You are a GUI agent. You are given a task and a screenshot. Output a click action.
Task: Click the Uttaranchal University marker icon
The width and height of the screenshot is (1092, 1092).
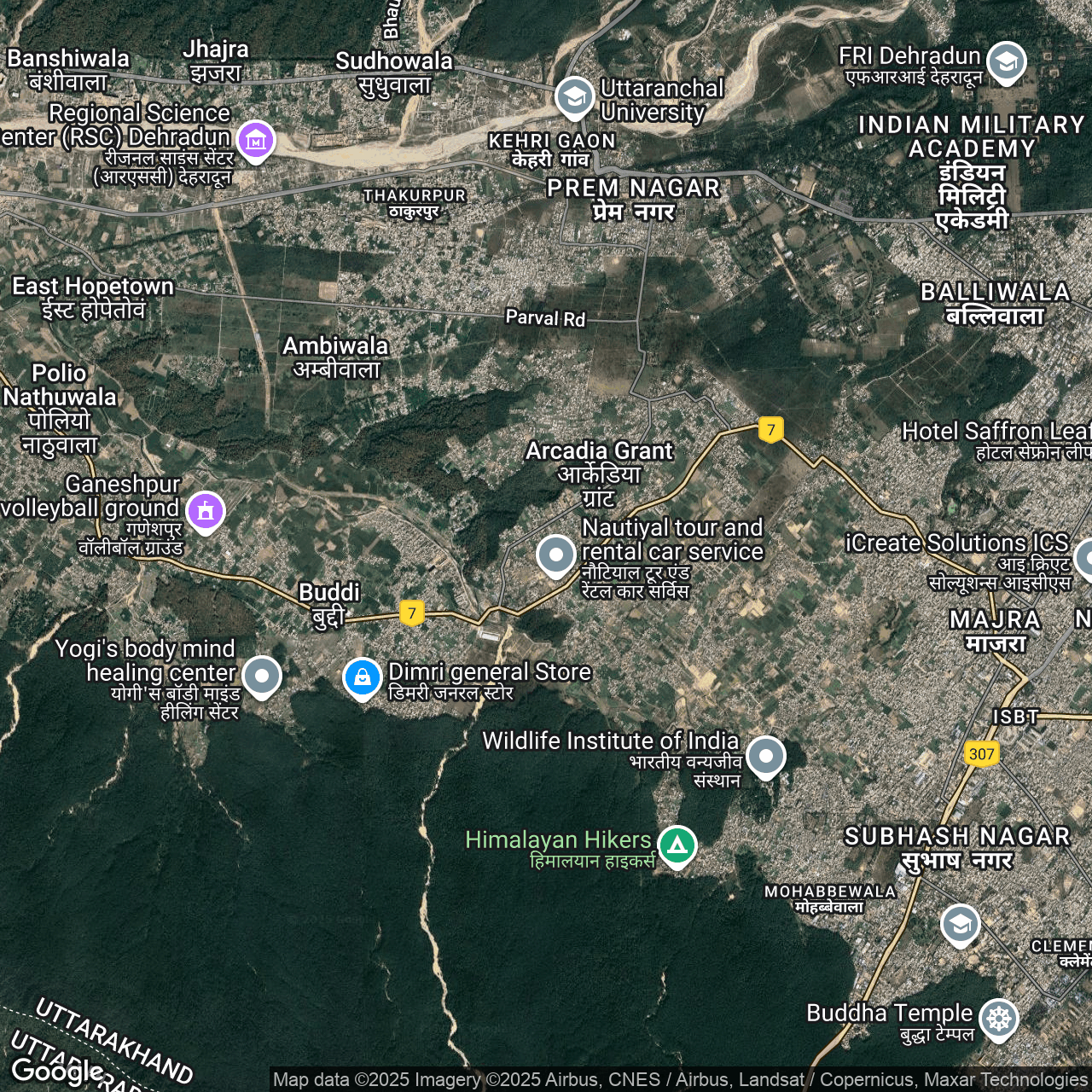[574, 97]
